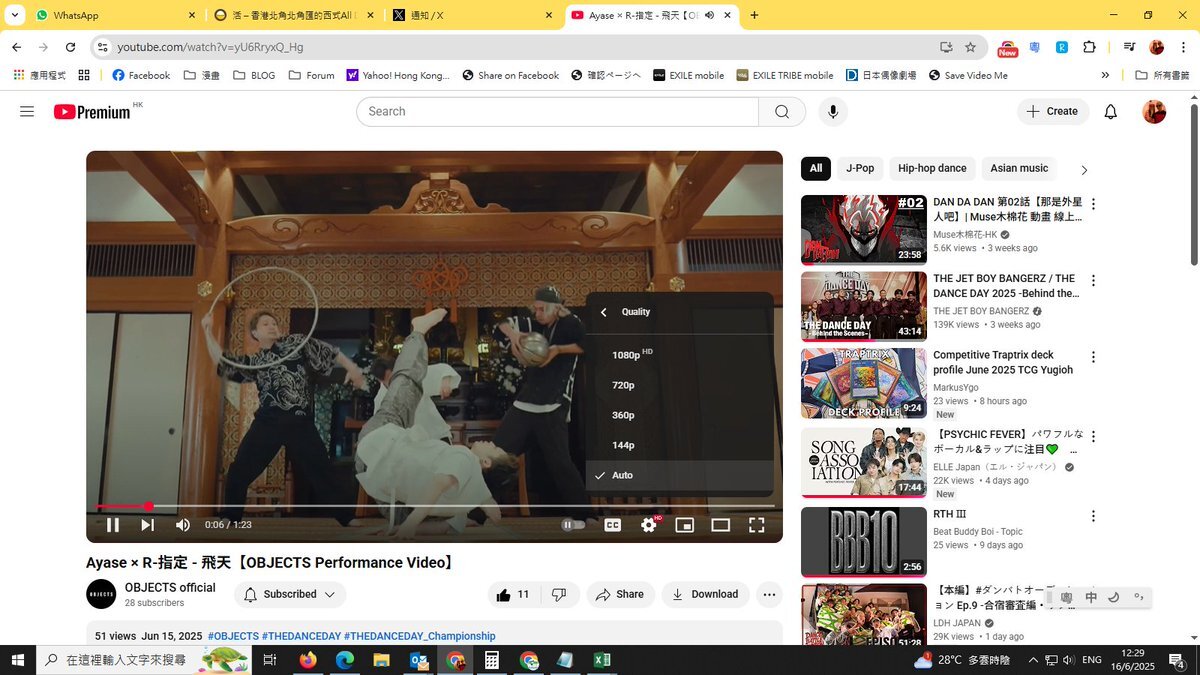Select the All filter chip

(816, 169)
